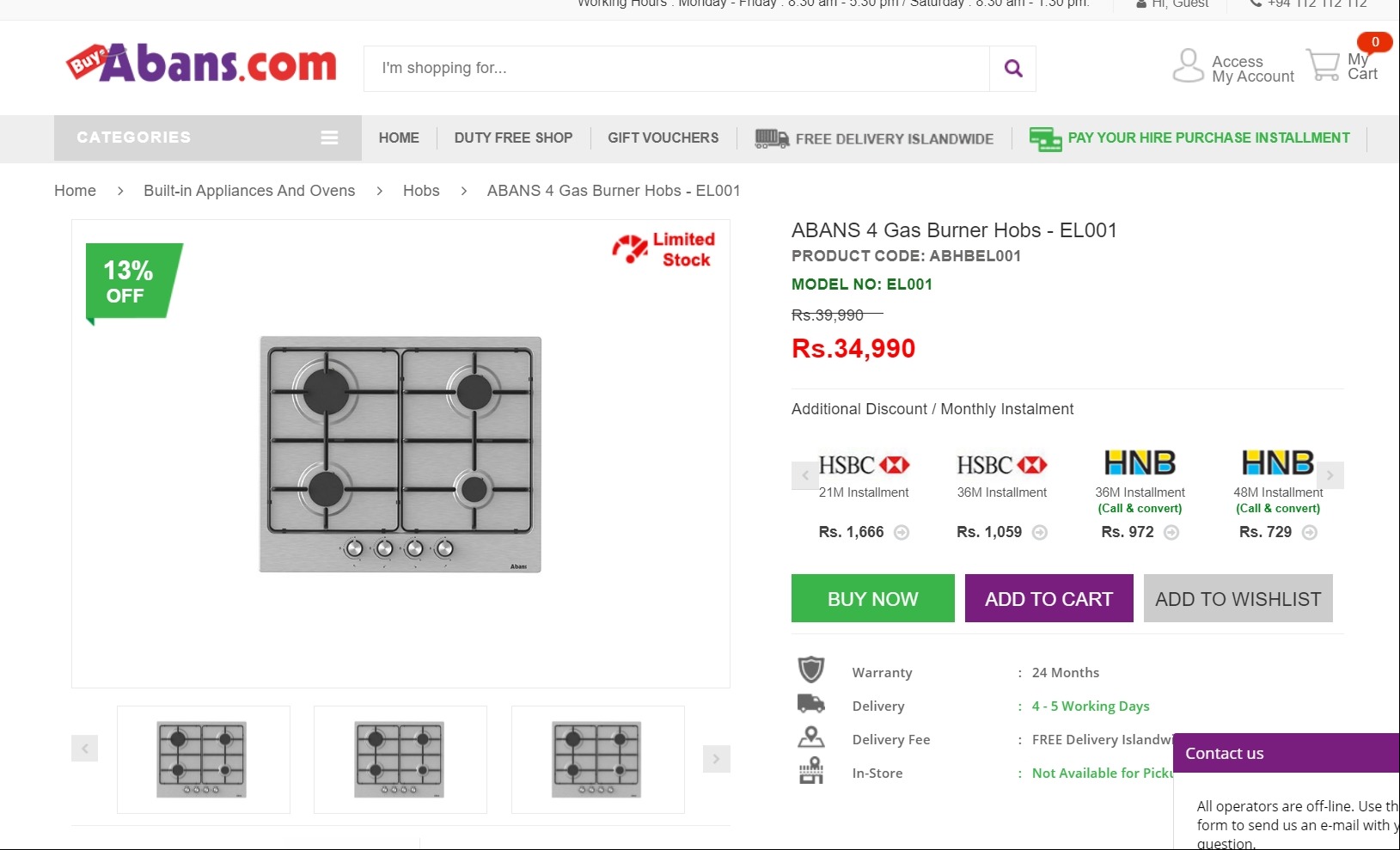Open the shopping cart icon
The width and height of the screenshot is (1400, 850).
tap(1323, 64)
